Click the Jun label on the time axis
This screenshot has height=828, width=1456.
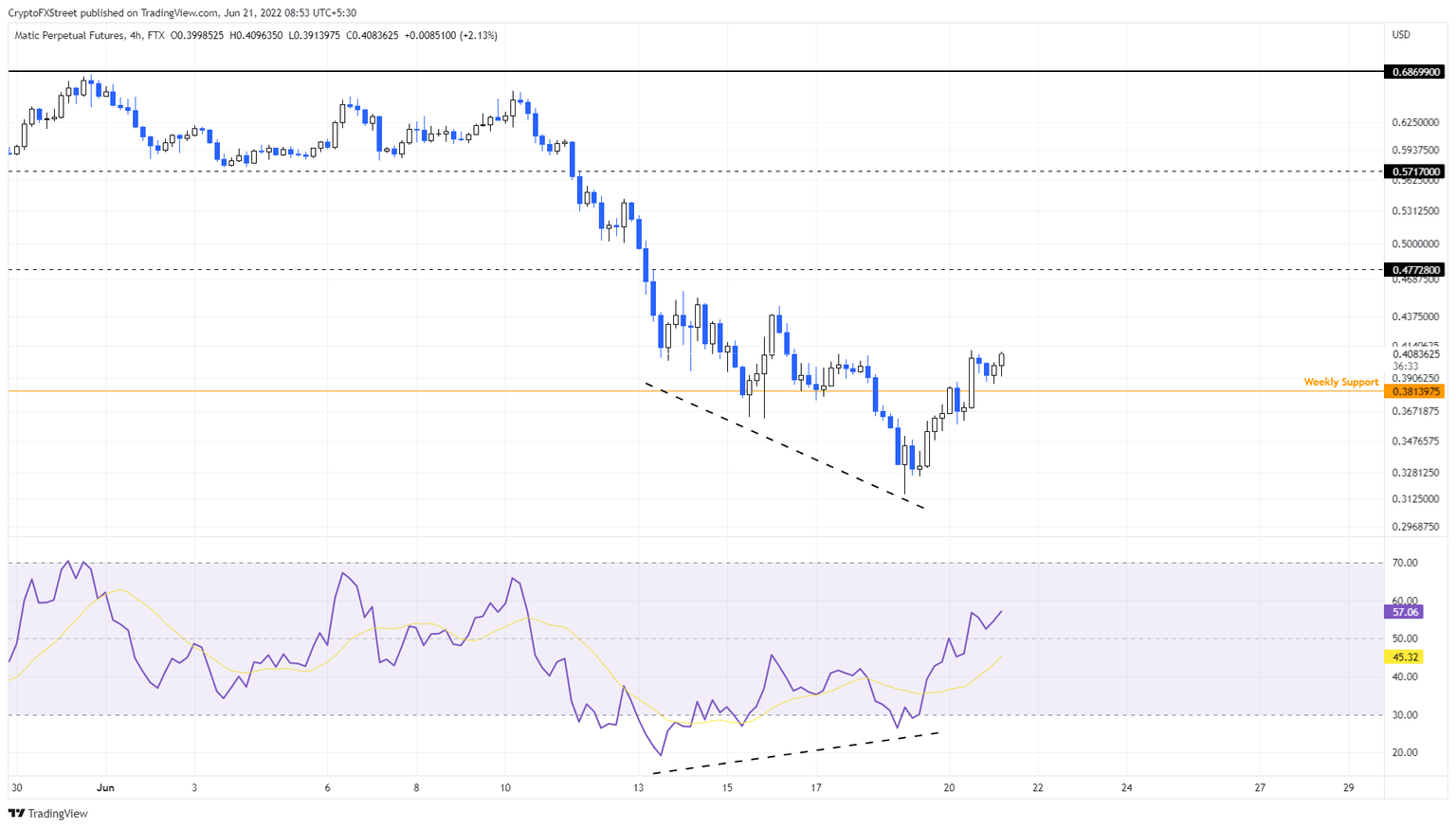(105, 786)
